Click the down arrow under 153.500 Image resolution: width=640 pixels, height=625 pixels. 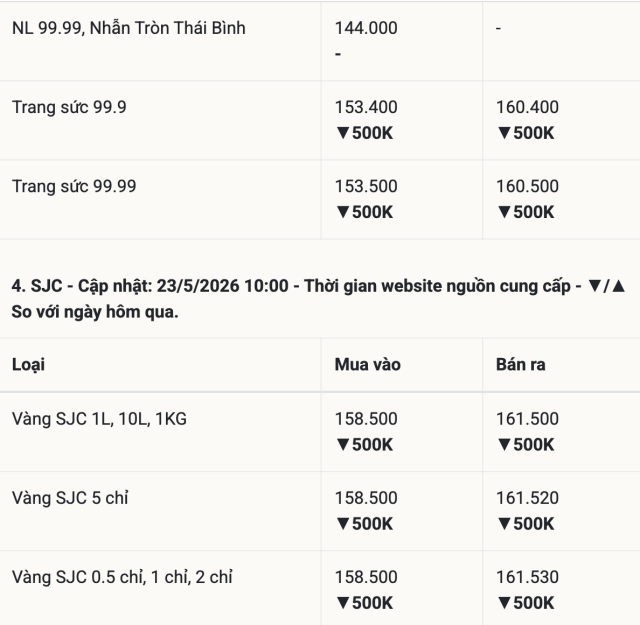[343, 212]
